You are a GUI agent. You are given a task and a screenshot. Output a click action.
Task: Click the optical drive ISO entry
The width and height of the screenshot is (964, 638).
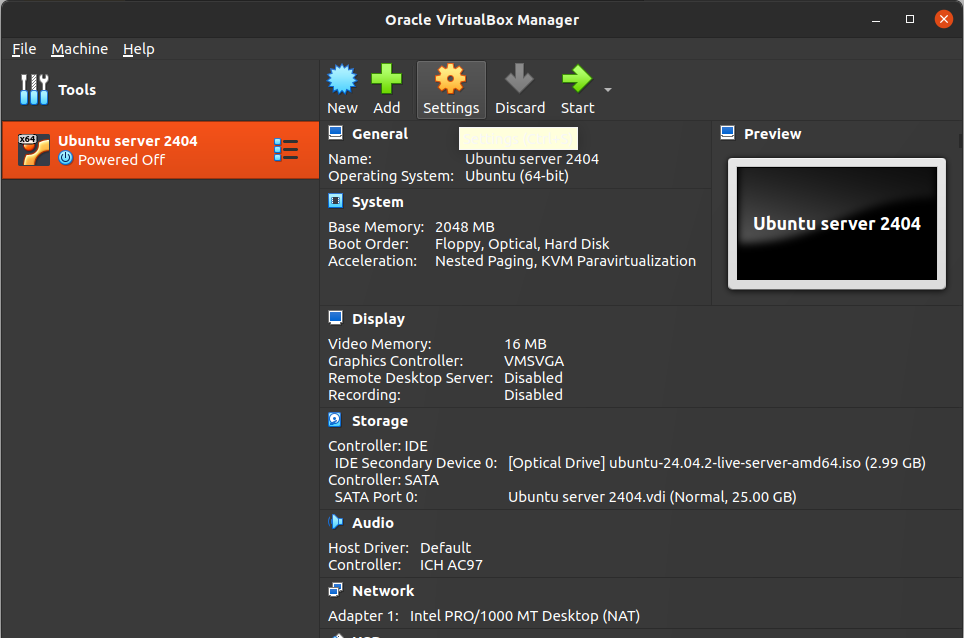(x=716, y=463)
